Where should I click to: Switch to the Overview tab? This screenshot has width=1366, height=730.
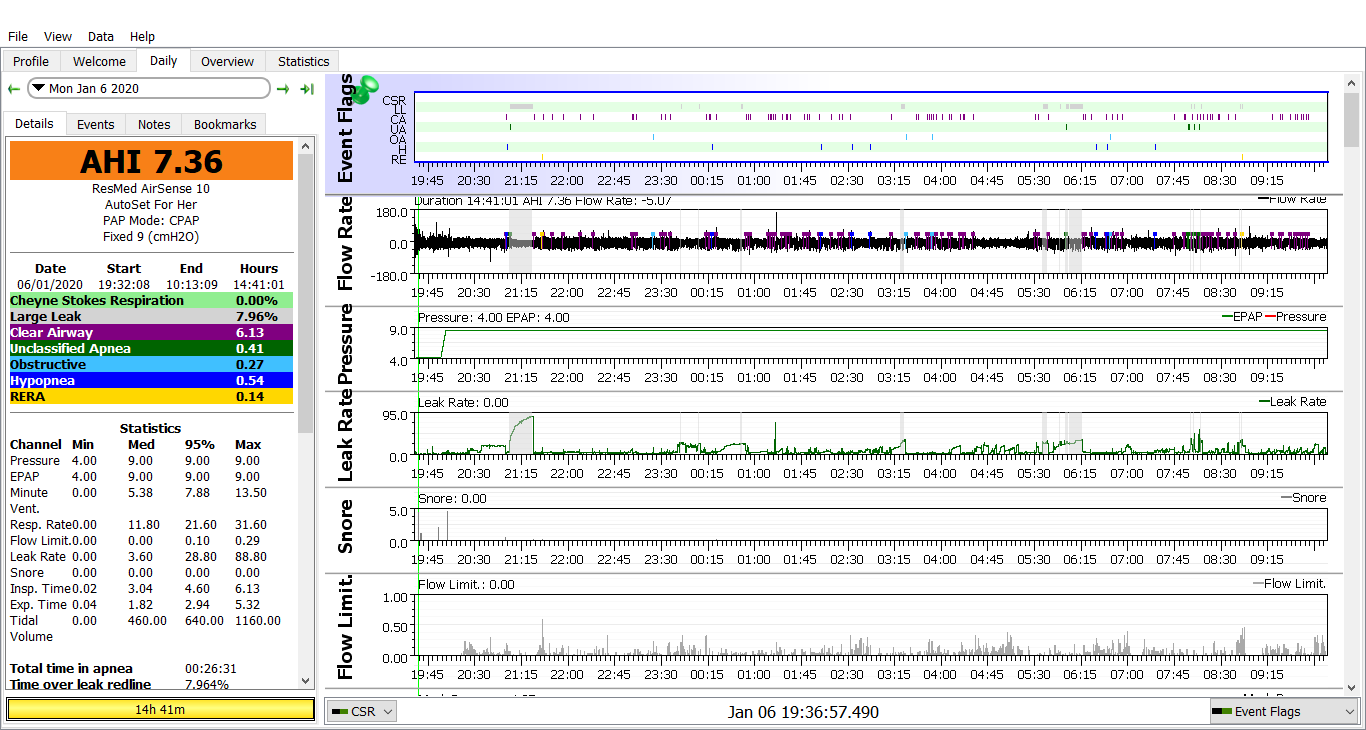coord(227,61)
